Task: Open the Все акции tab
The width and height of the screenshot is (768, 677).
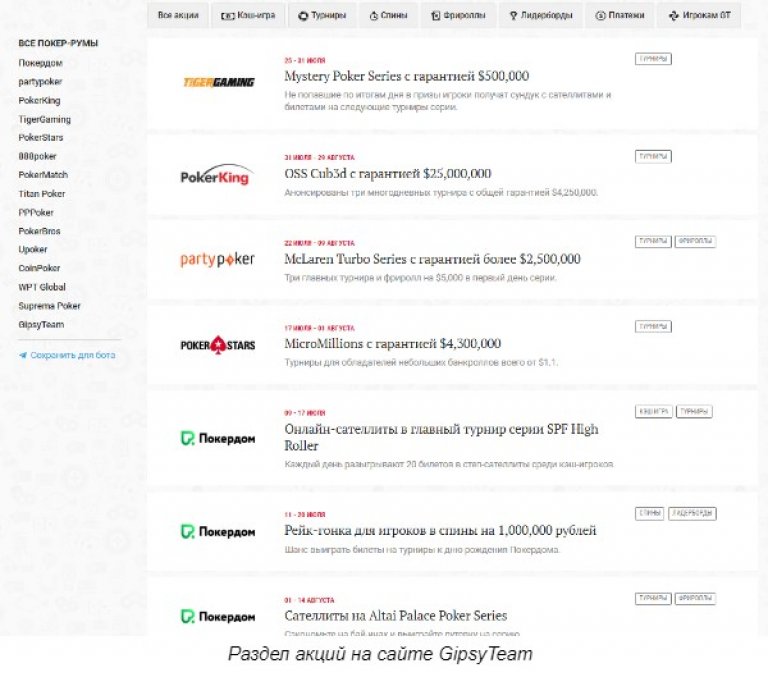Action: (178, 15)
